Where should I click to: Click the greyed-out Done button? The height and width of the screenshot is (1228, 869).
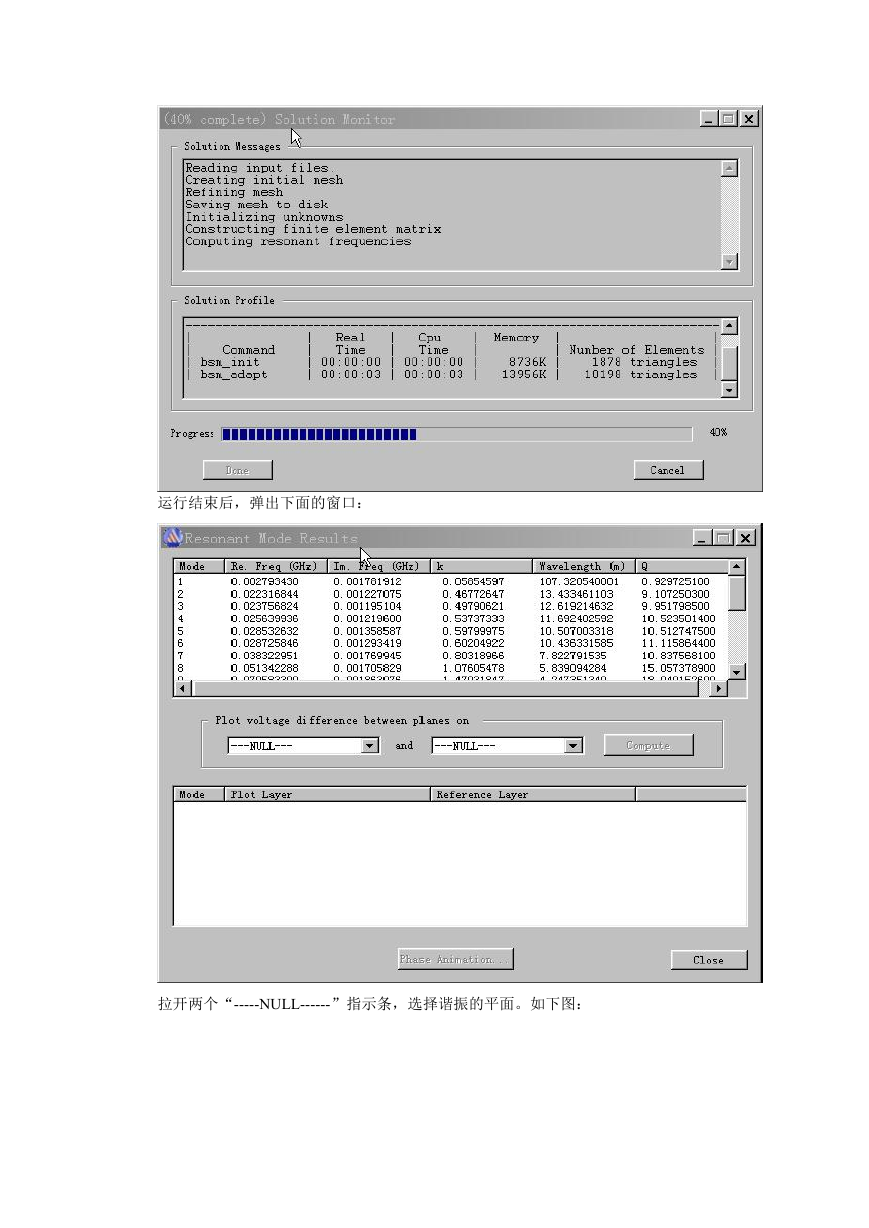click(x=237, y=470)
